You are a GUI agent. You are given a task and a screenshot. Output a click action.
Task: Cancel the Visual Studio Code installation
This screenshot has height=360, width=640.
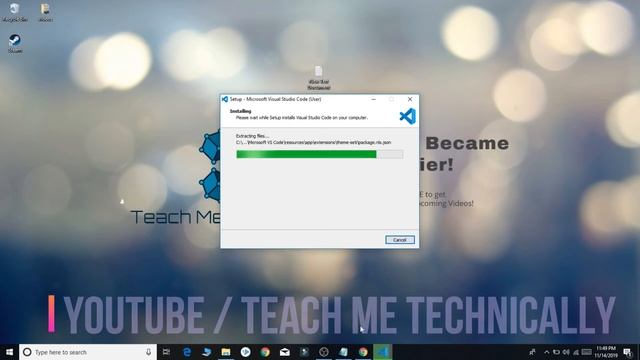400,240
